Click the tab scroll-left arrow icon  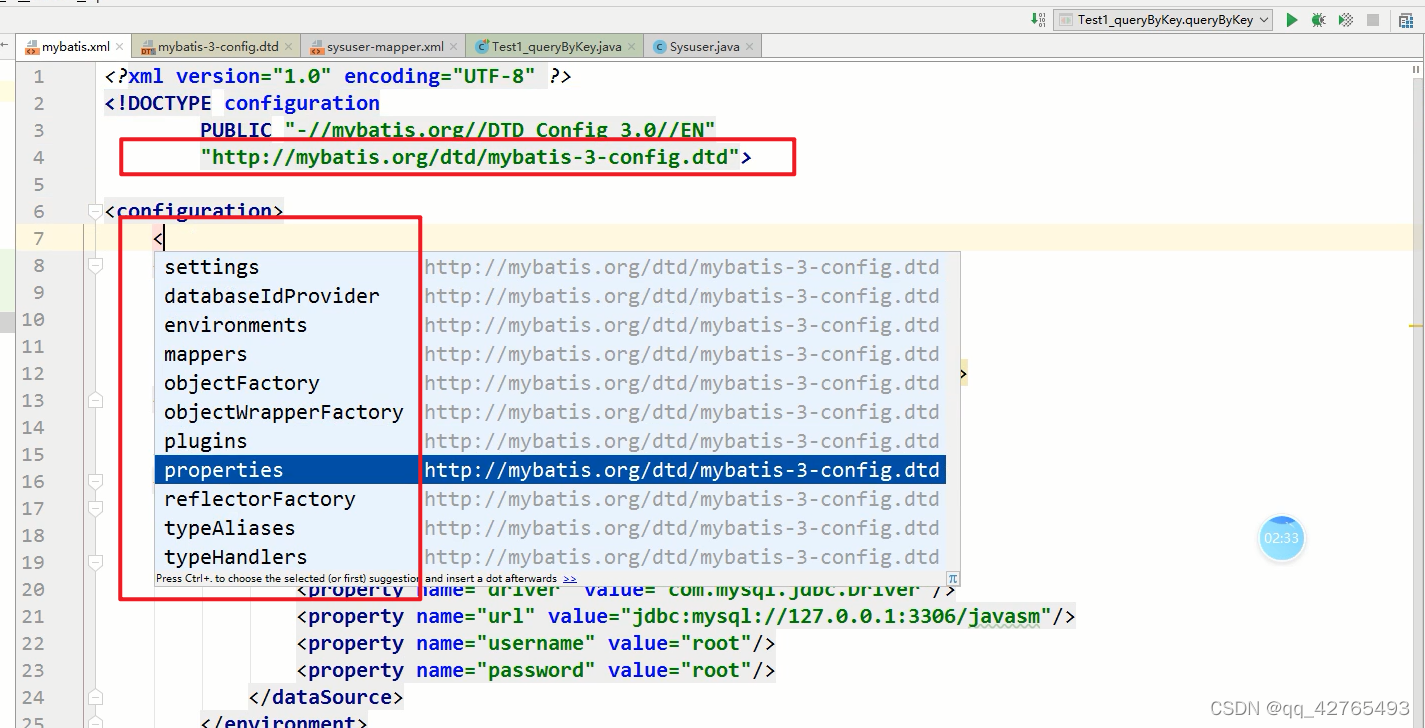pos(5,46)
